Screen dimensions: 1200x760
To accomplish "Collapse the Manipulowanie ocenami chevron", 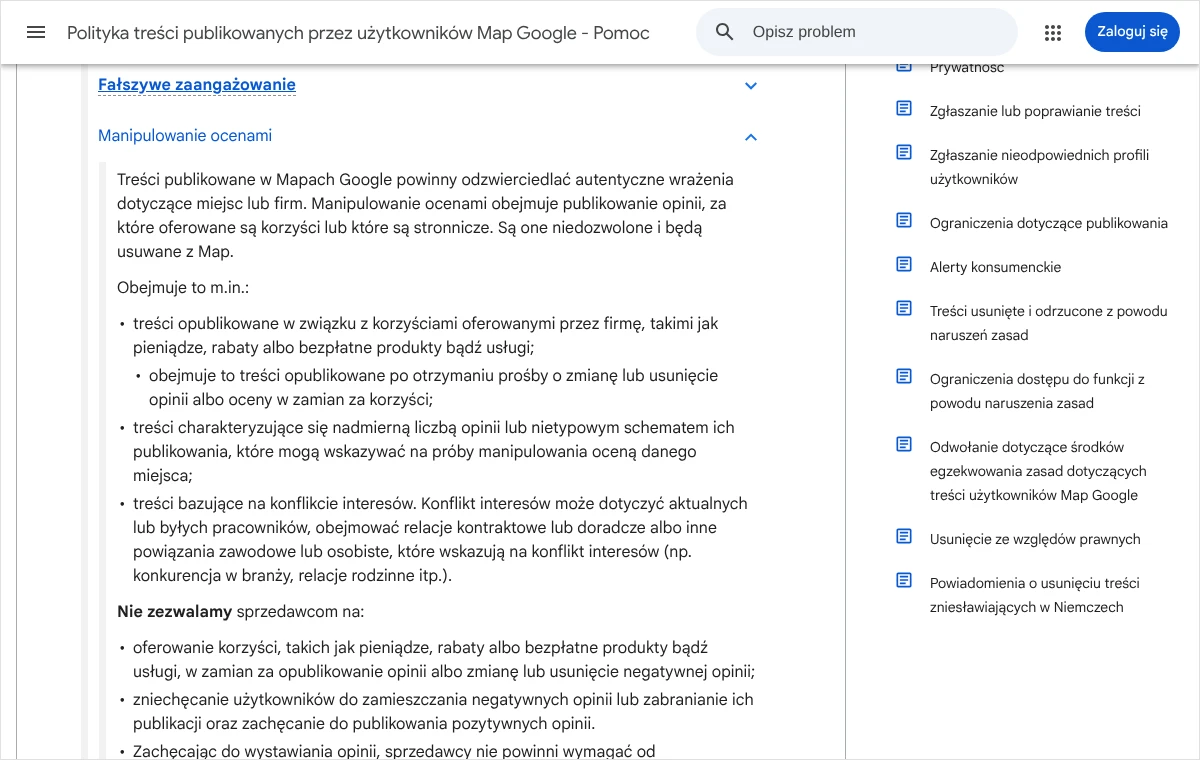I will pyautogui.click(x=751, y=137).
